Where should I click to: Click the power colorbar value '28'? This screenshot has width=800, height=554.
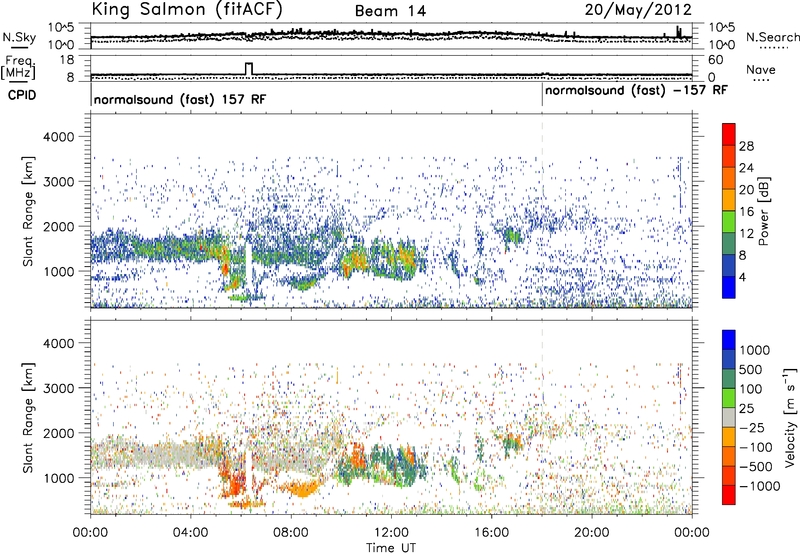[746, 146]
